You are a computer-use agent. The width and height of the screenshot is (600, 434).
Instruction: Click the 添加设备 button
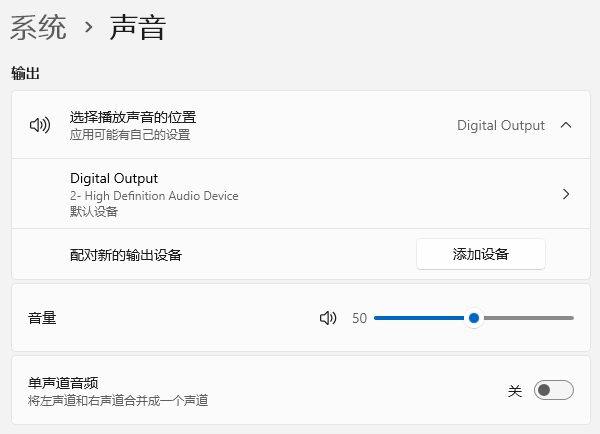click(480, 254)
